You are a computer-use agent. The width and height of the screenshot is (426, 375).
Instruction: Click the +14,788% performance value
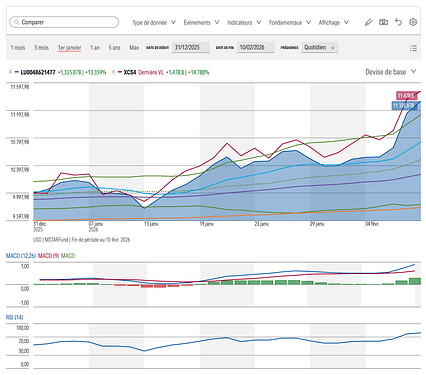[x=198, y=72]
